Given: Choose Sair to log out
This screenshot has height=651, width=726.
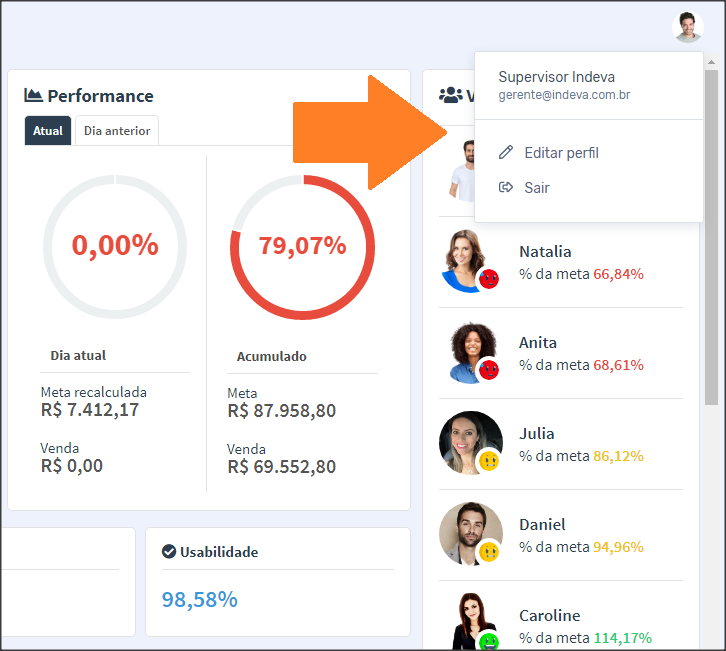Looking at the screenshot, I should tap(537, 188).
